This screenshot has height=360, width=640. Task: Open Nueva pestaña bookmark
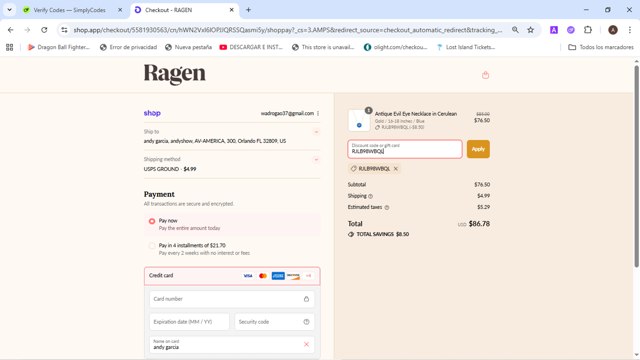[188, 47]
